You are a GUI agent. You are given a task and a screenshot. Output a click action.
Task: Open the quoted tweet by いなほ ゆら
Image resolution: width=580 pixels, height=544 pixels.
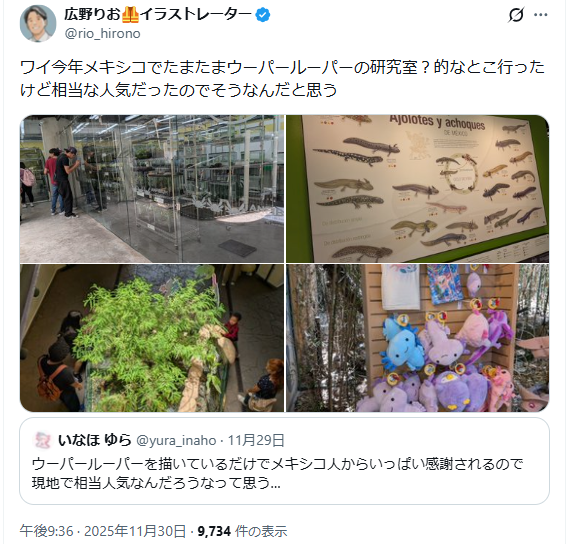pyautogui.click(x=284, y=461)
